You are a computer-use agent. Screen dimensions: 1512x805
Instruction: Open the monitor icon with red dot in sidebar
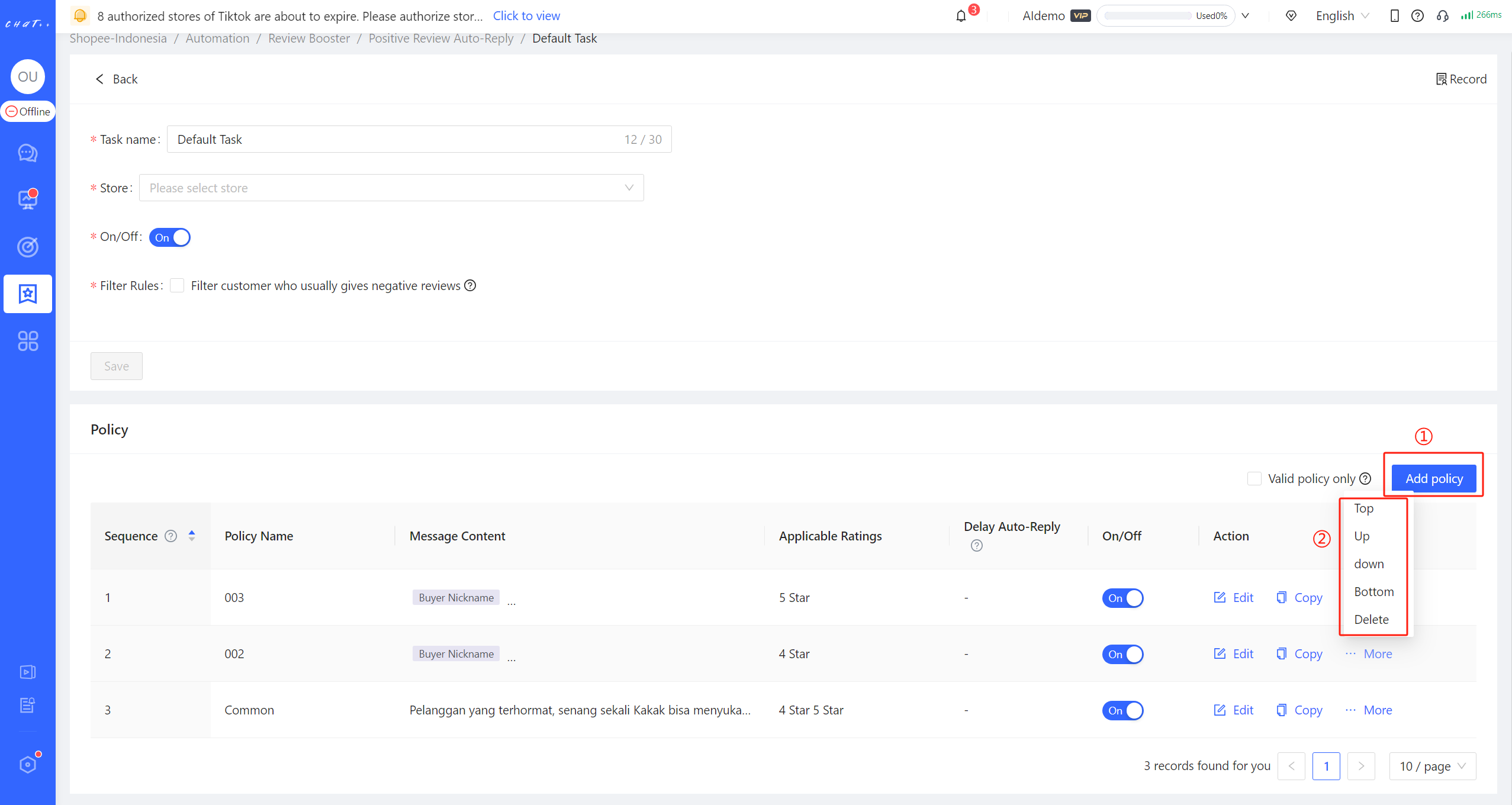[28, 199]
